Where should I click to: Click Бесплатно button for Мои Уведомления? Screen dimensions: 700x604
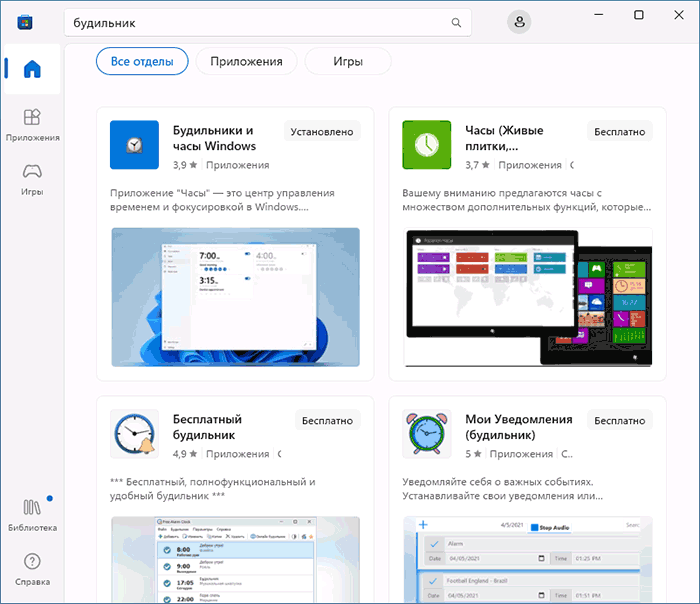point(620,420)
